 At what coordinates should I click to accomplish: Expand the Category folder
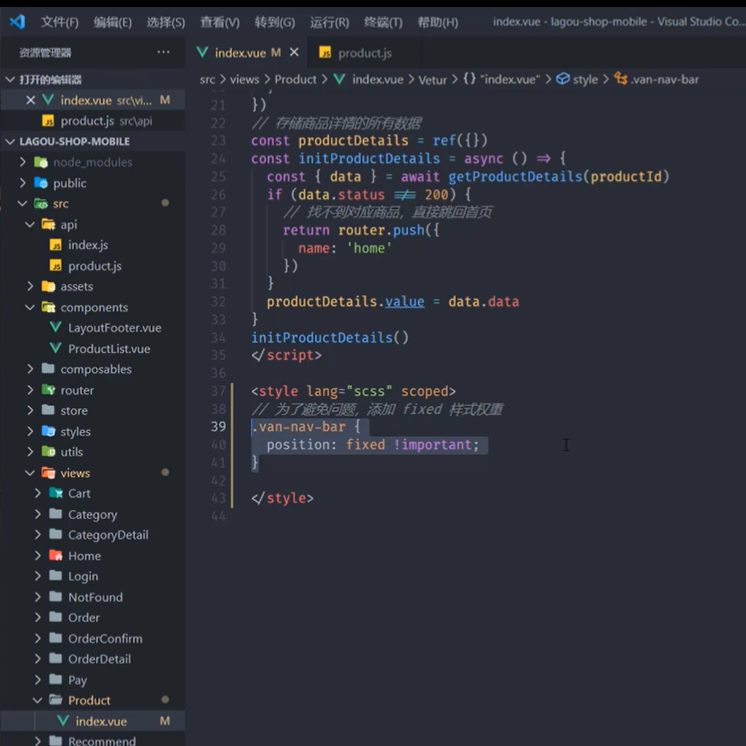coord(93,514)
